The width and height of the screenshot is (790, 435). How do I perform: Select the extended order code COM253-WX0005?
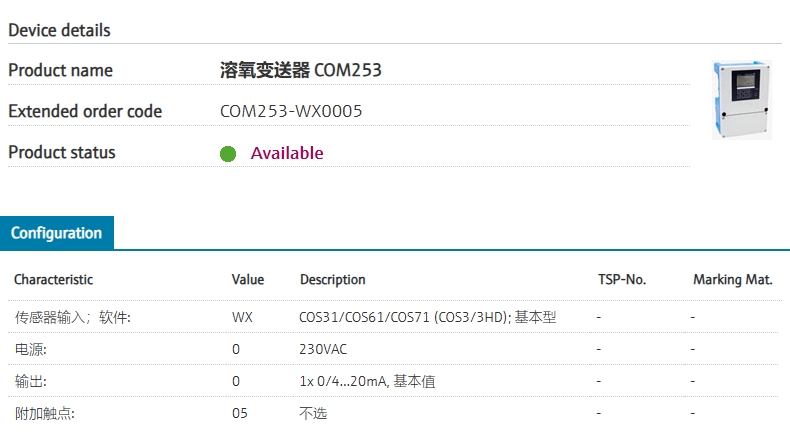point(291,111)
